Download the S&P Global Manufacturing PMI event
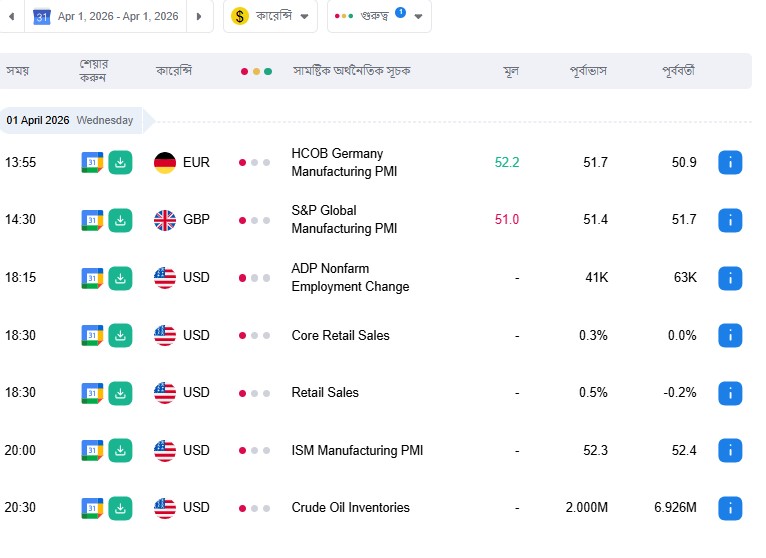The image size is (766, 558). [x=120, y=220]
